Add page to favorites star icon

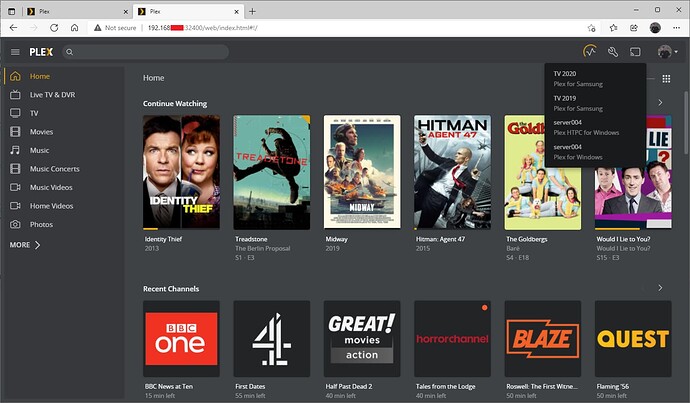point(591,28)
